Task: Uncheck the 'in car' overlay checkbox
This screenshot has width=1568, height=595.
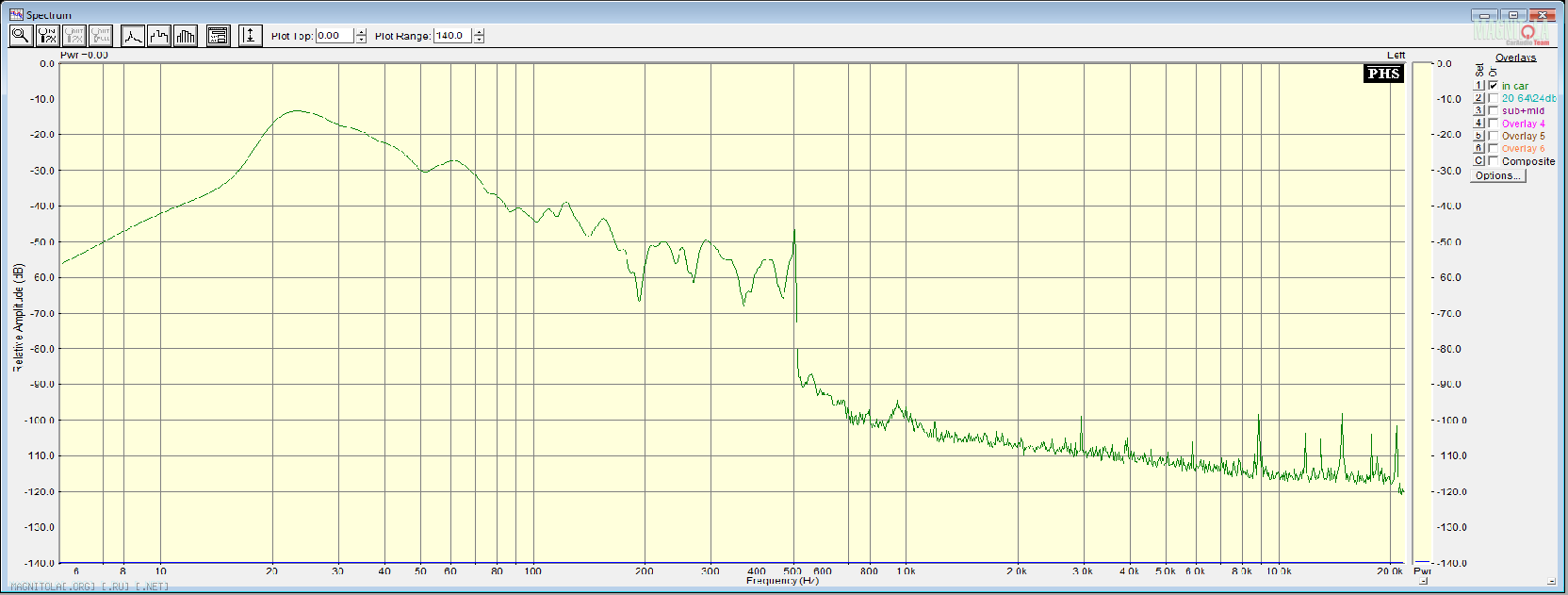Action: 1493,85
